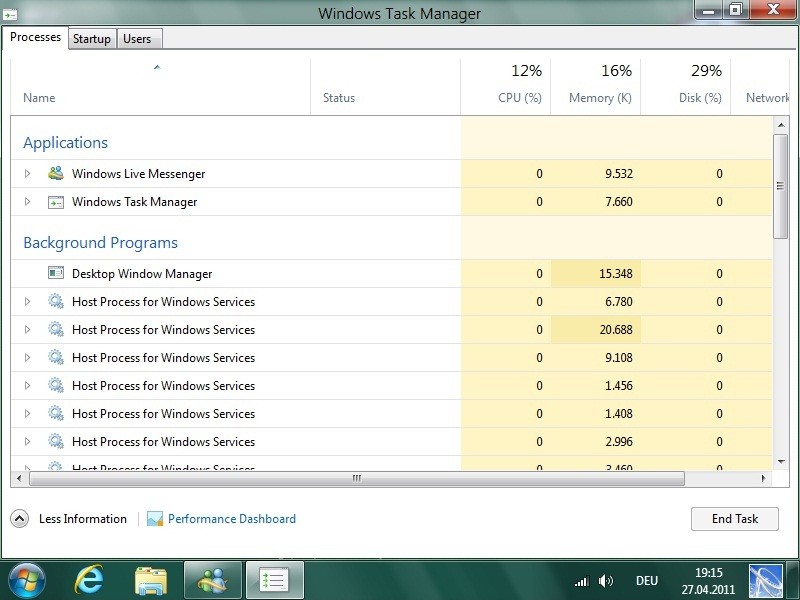Click gear icon of Host Process using 20.688 K

56,330
